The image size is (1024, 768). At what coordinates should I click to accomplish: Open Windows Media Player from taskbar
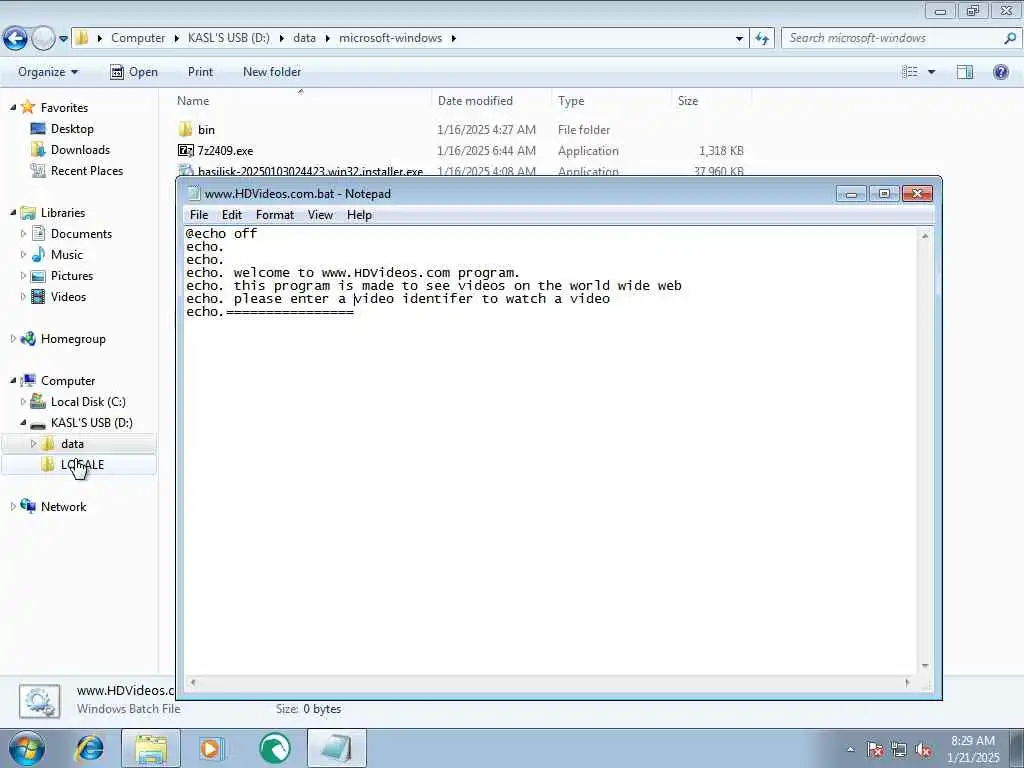pos(212,748)
